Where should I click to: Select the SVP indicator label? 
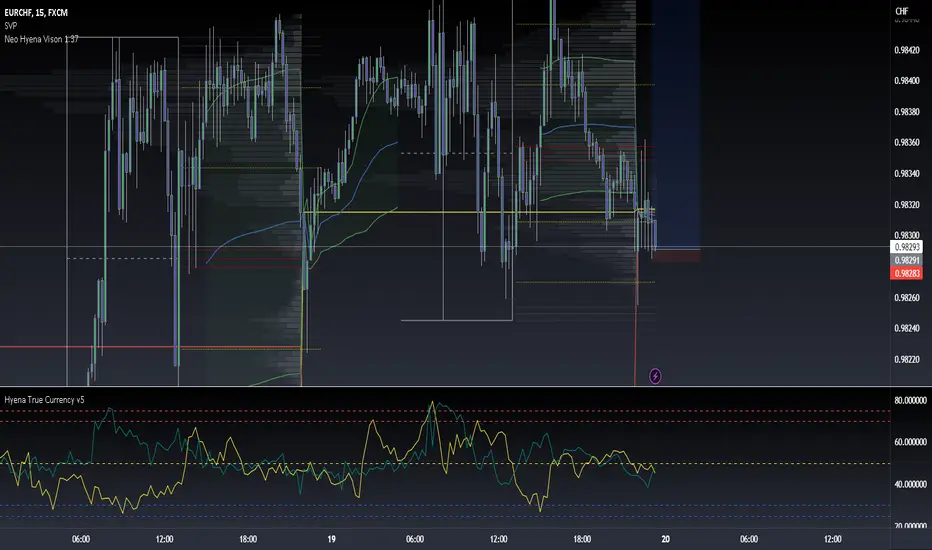(11, 26)
